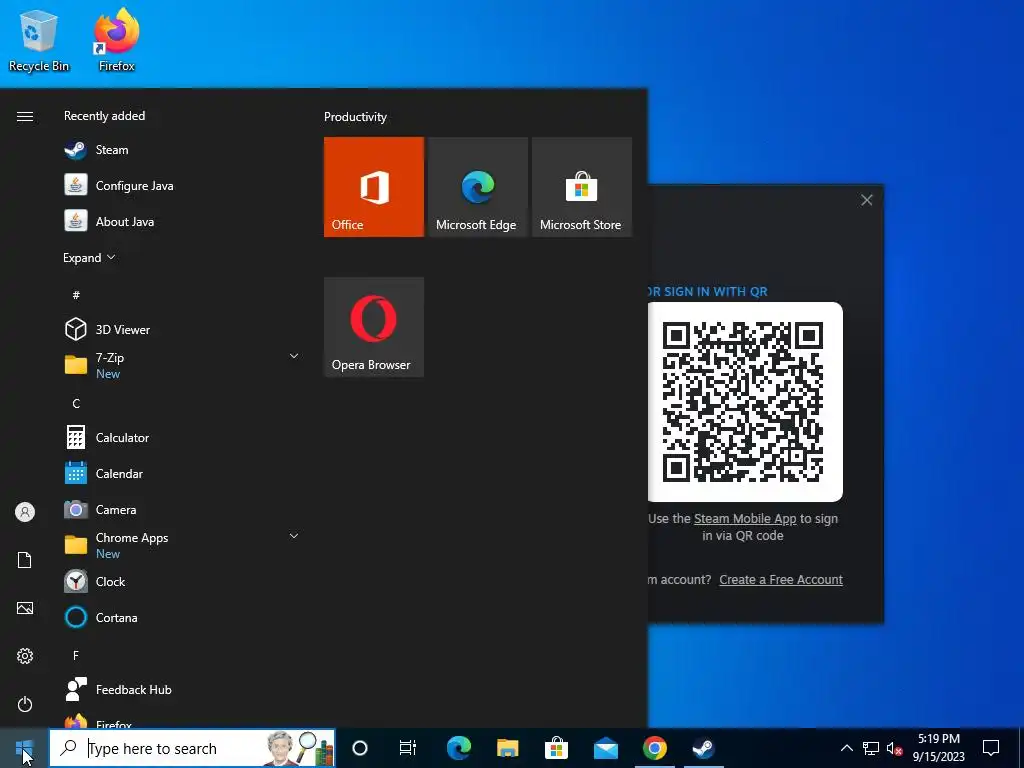Click Create a Free Account link
Viewport: 1024px width, 768px height.
(x=781, y=580)
